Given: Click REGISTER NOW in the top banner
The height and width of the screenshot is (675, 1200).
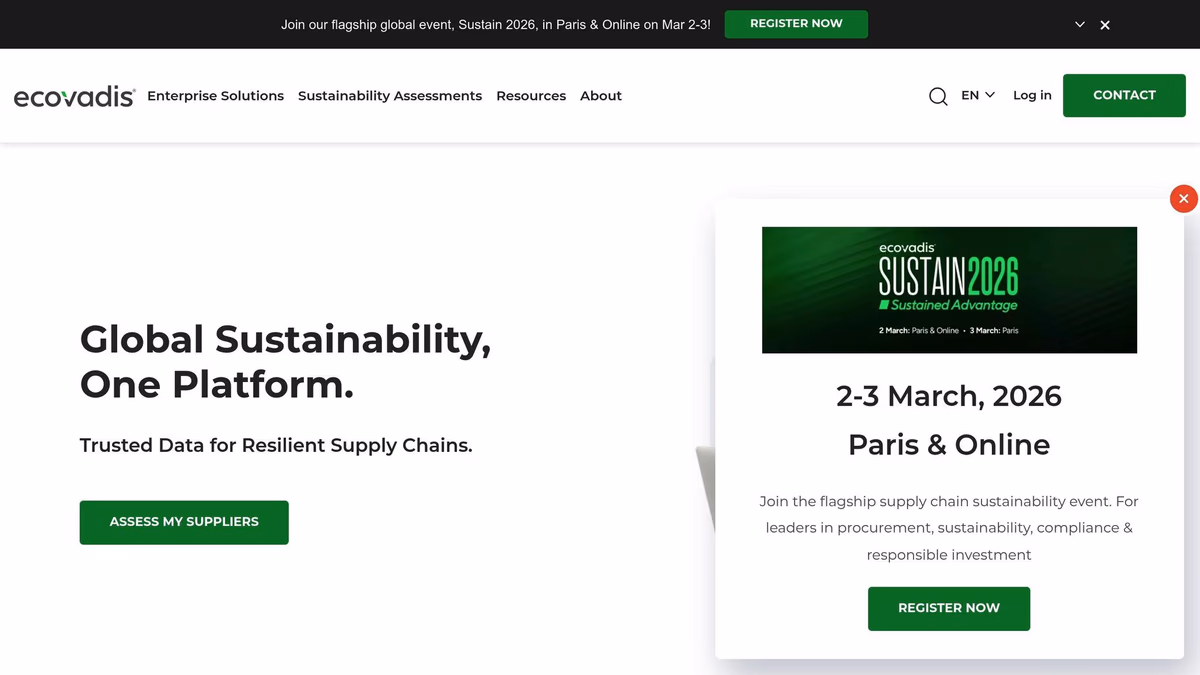Looking at the screenshot, I should coord(796,24).
